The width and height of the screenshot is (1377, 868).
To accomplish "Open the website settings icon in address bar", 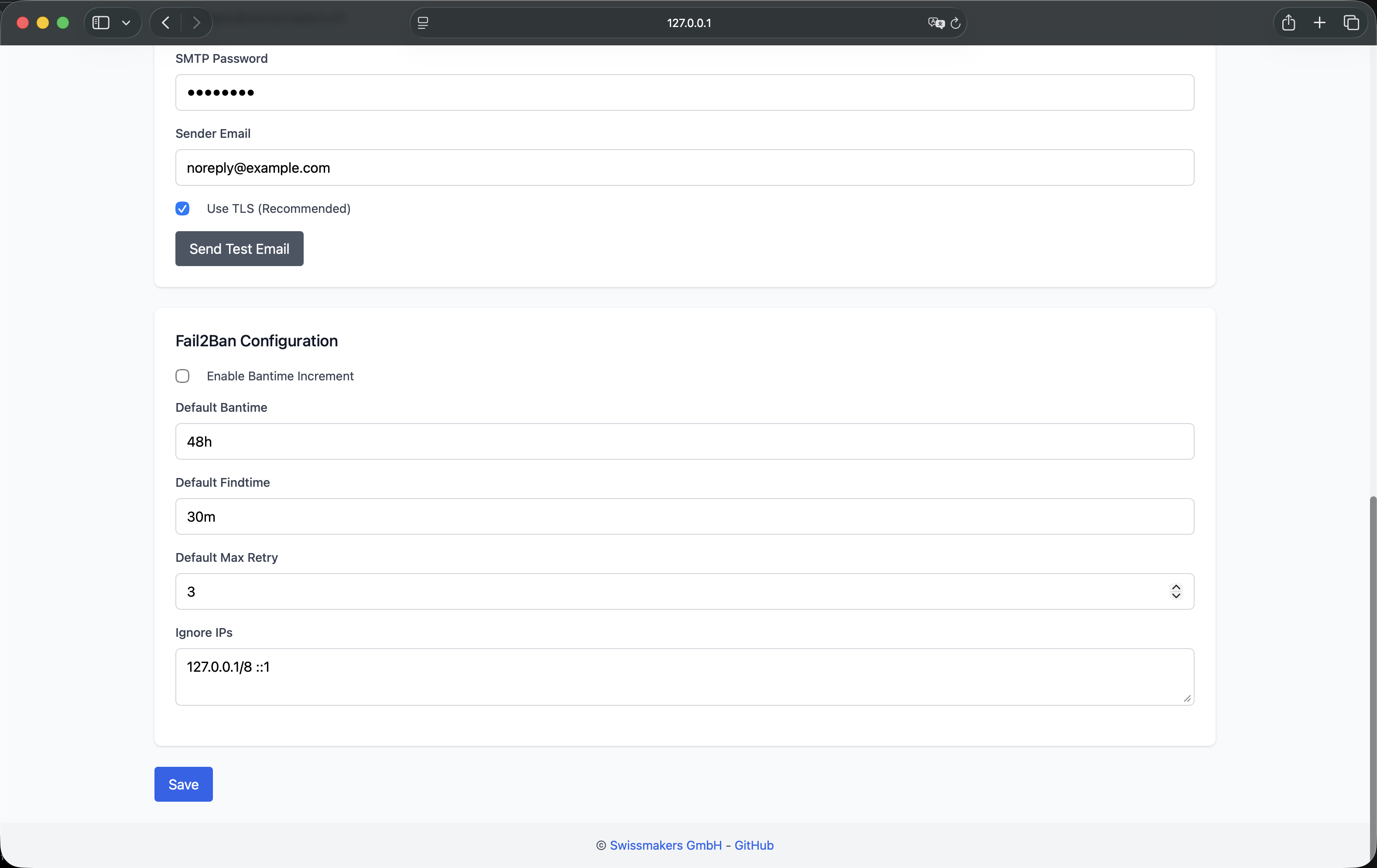I will (423, 23).
